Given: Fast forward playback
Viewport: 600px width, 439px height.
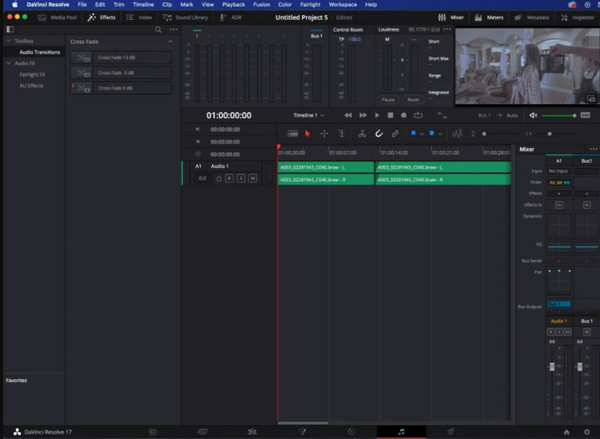Looking at the screenshot, I should [x=363, y=115].
